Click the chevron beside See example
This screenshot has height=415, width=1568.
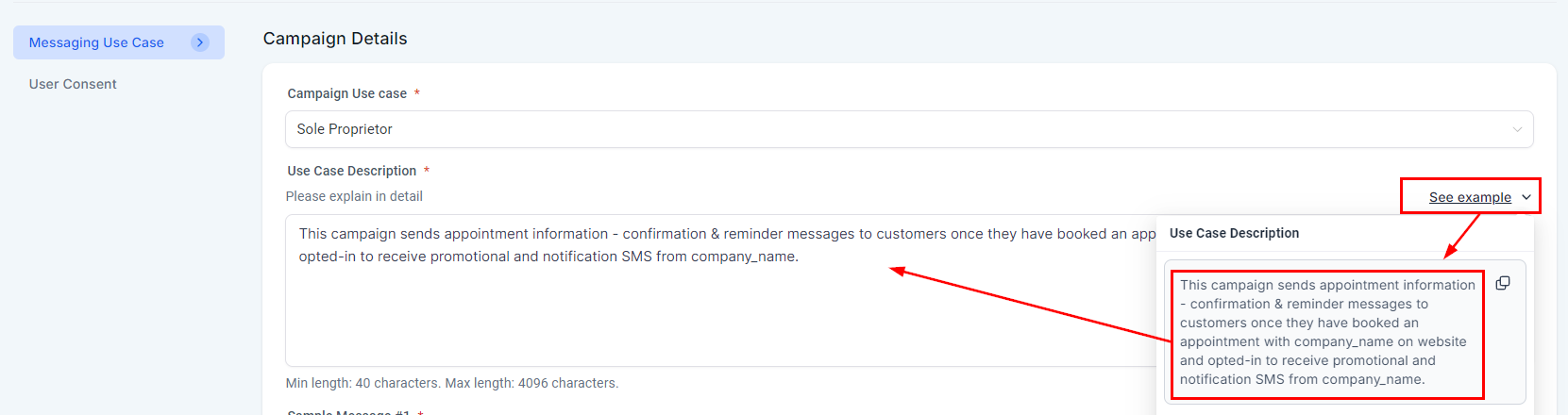point(1526,197)
